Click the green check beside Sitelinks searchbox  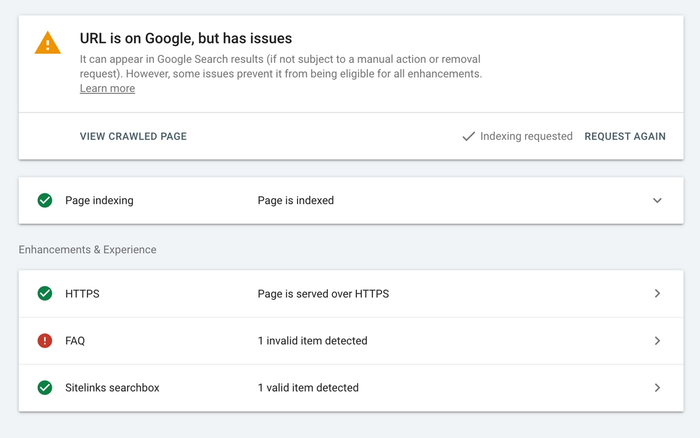[x=45, y=387]
